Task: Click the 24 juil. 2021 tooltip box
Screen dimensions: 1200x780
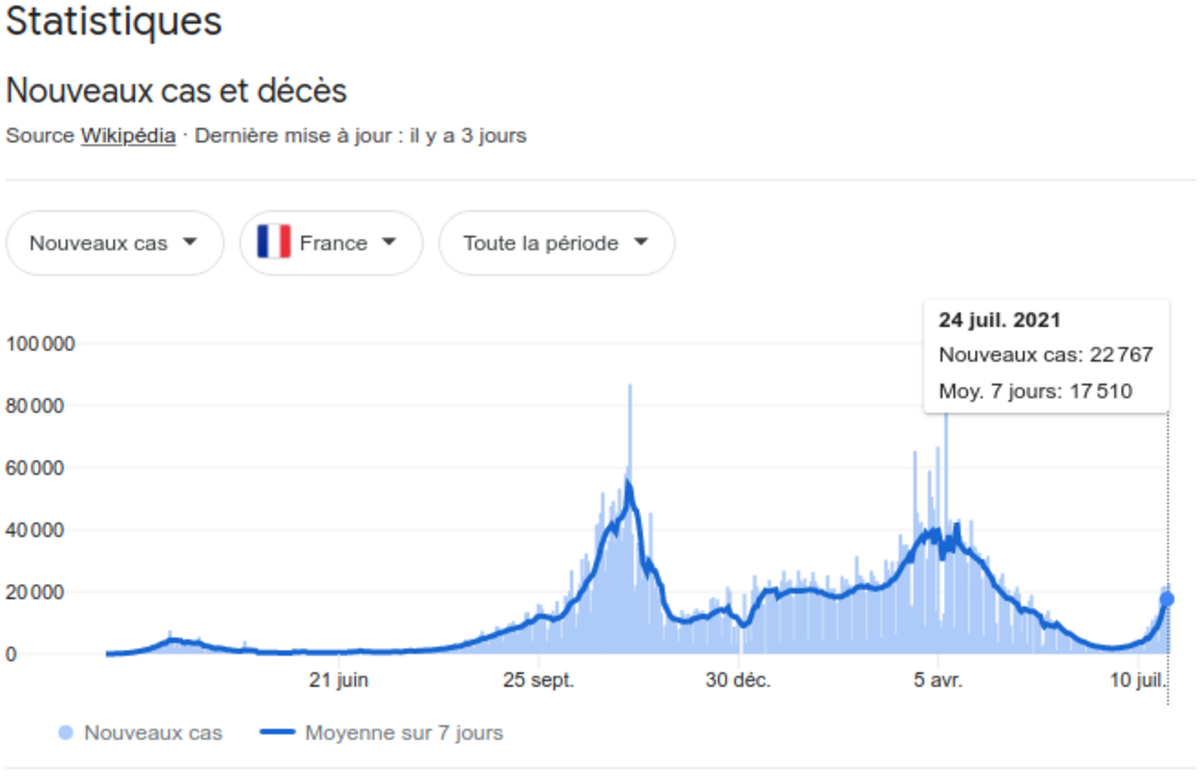Action: [1046, 356]
